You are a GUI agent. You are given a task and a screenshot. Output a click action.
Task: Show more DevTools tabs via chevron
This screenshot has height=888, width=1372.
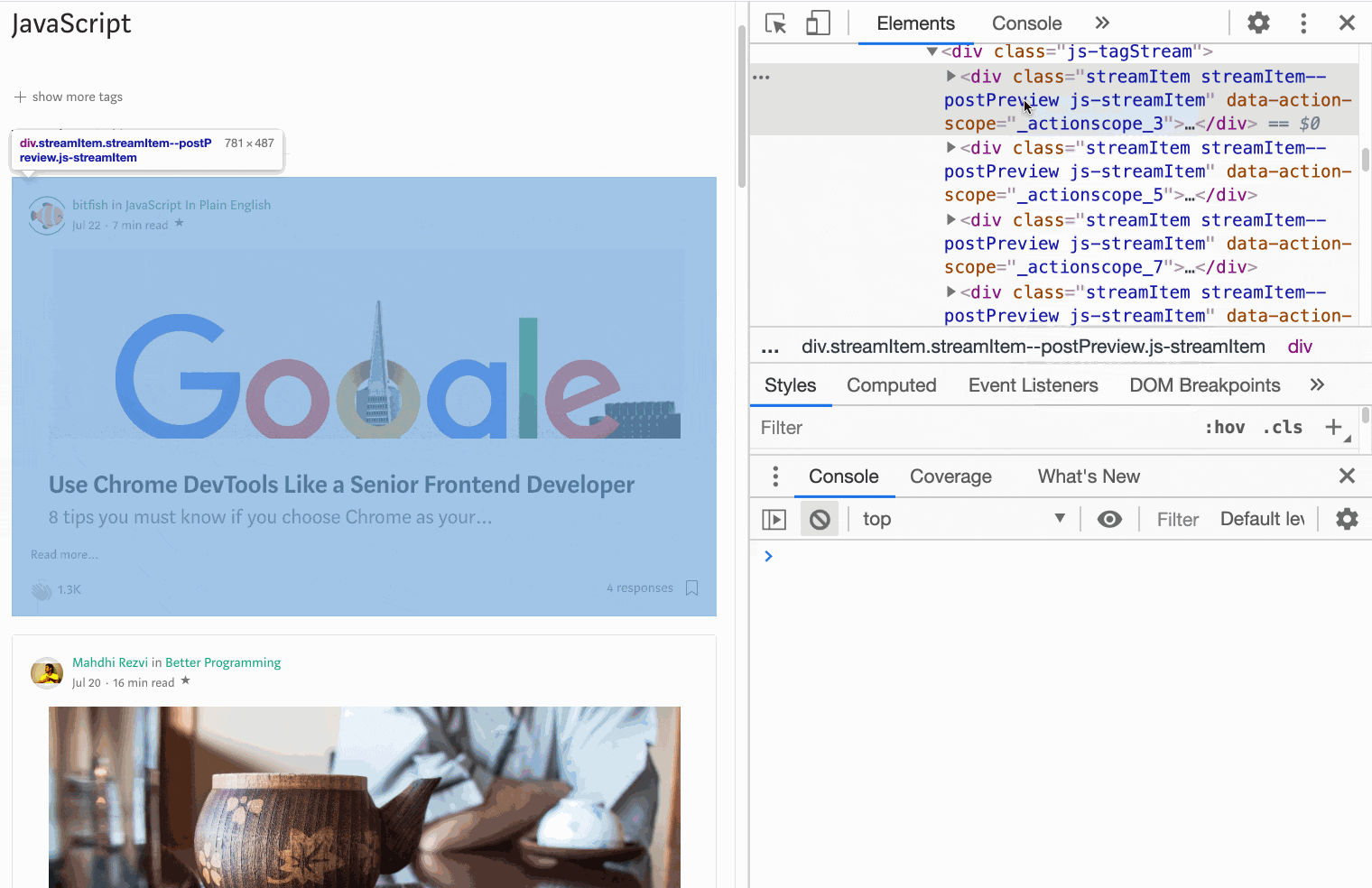pyautogui.click(x=1102, y=23)
